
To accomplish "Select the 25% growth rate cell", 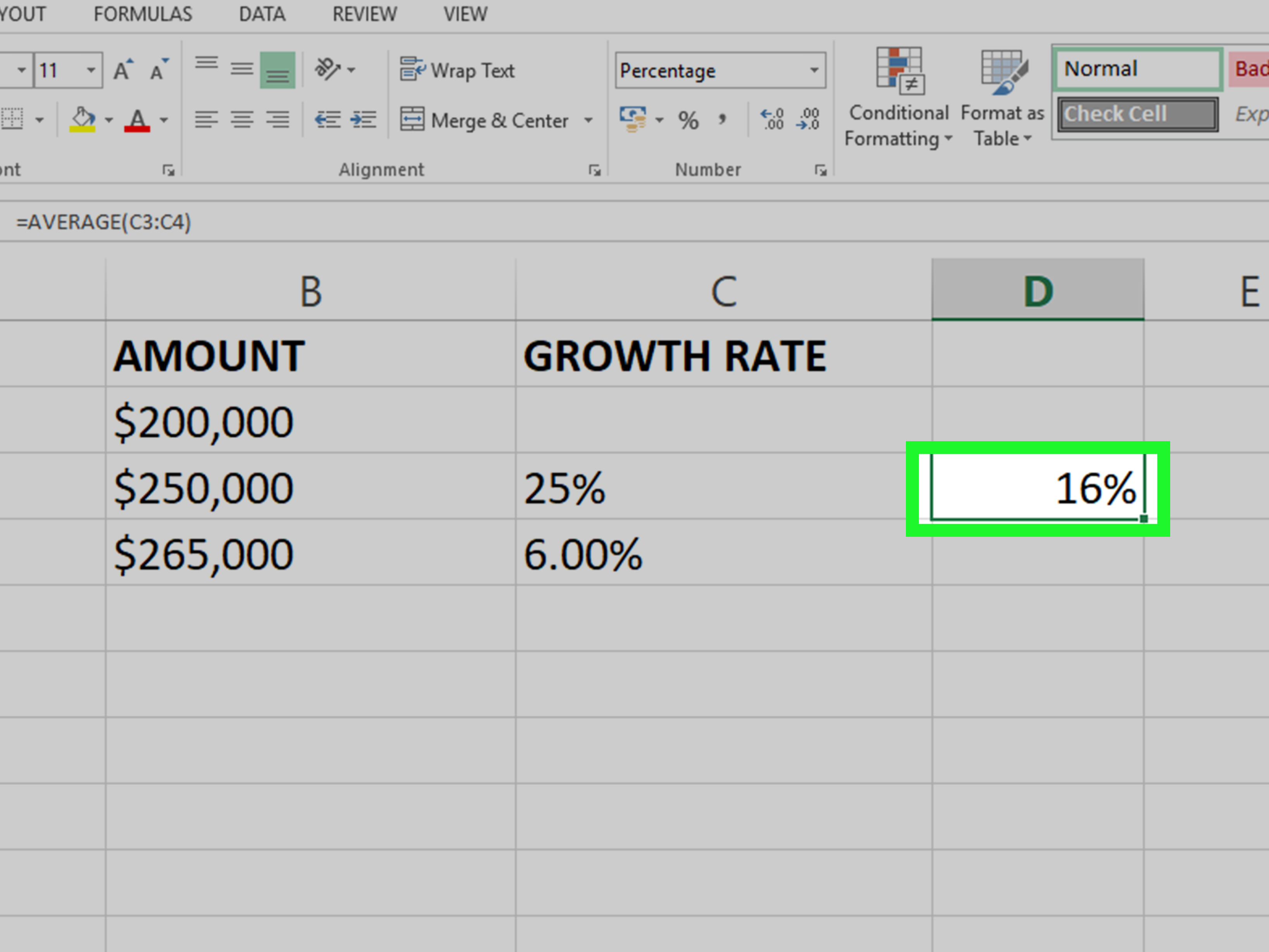I will (x=723, y=486).
